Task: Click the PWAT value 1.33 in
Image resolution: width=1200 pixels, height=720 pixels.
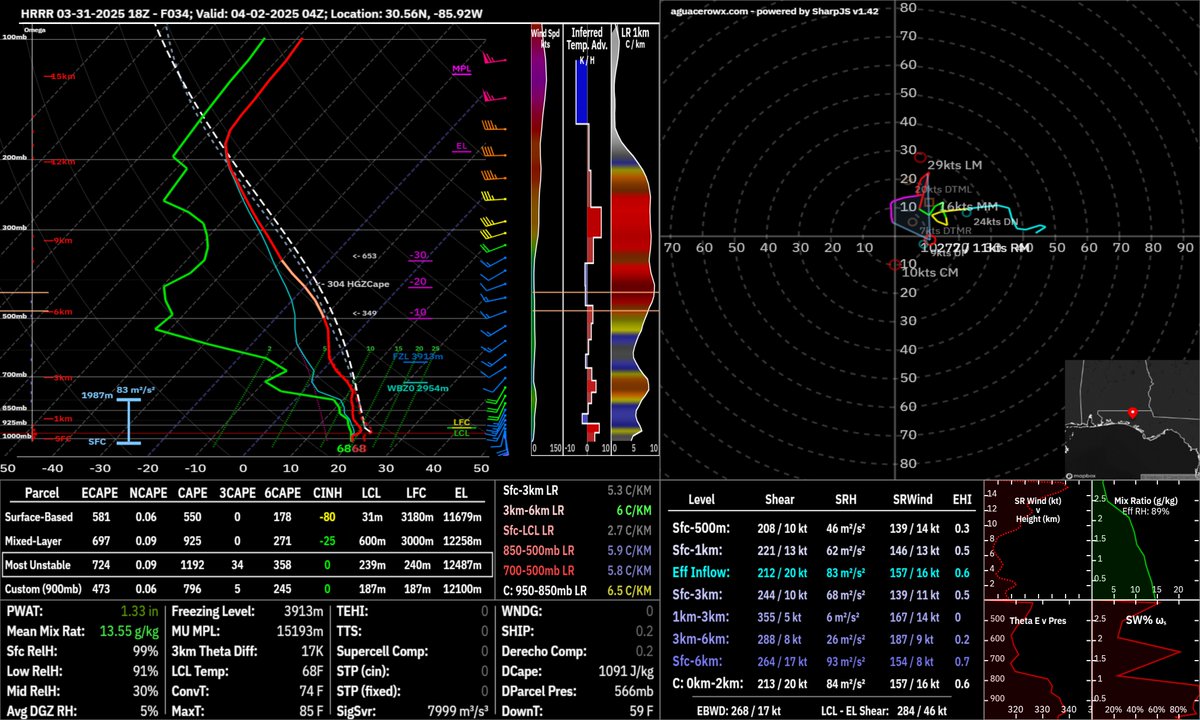Action: click(x=137, y=611)
